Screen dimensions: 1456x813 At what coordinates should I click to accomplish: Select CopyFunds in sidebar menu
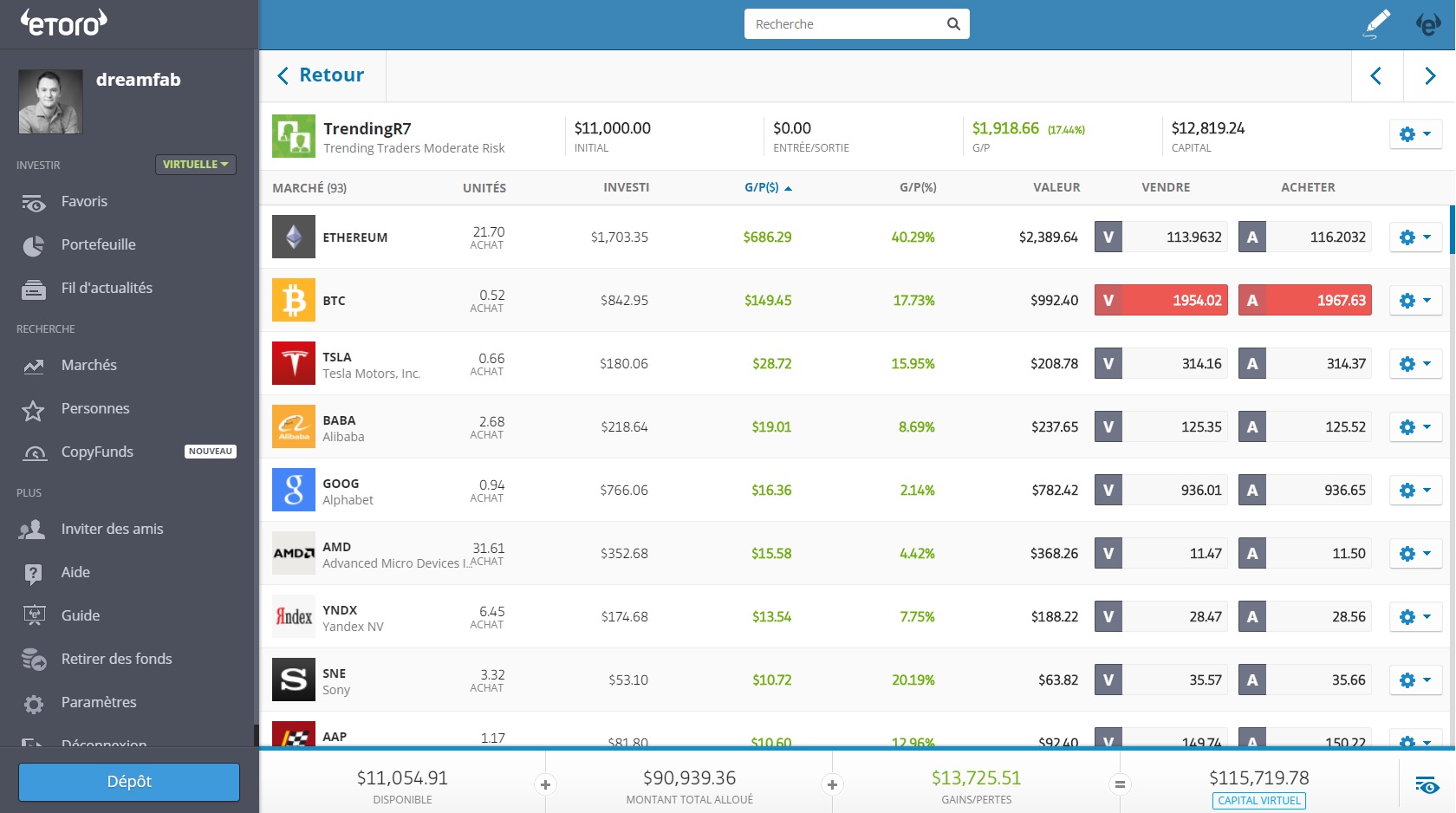pos(97,452)
